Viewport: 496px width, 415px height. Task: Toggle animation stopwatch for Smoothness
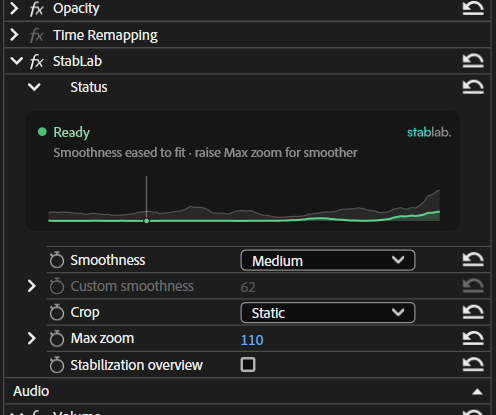[x=57, y=260]
